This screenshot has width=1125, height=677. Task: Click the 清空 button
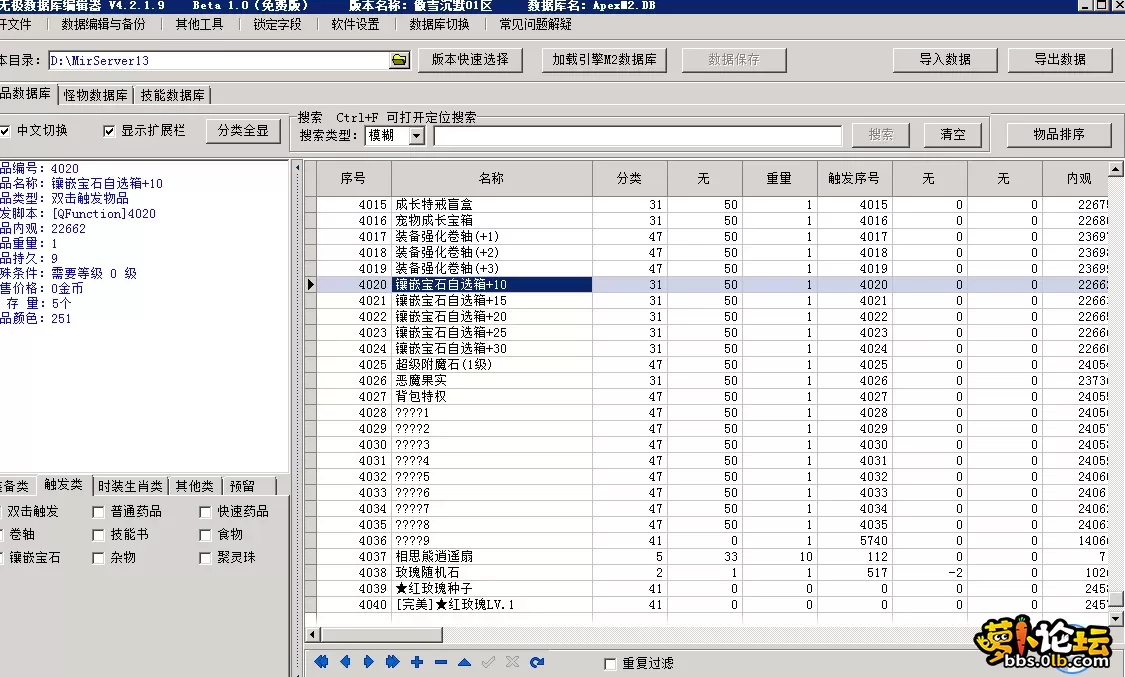[x=953, y=134]
